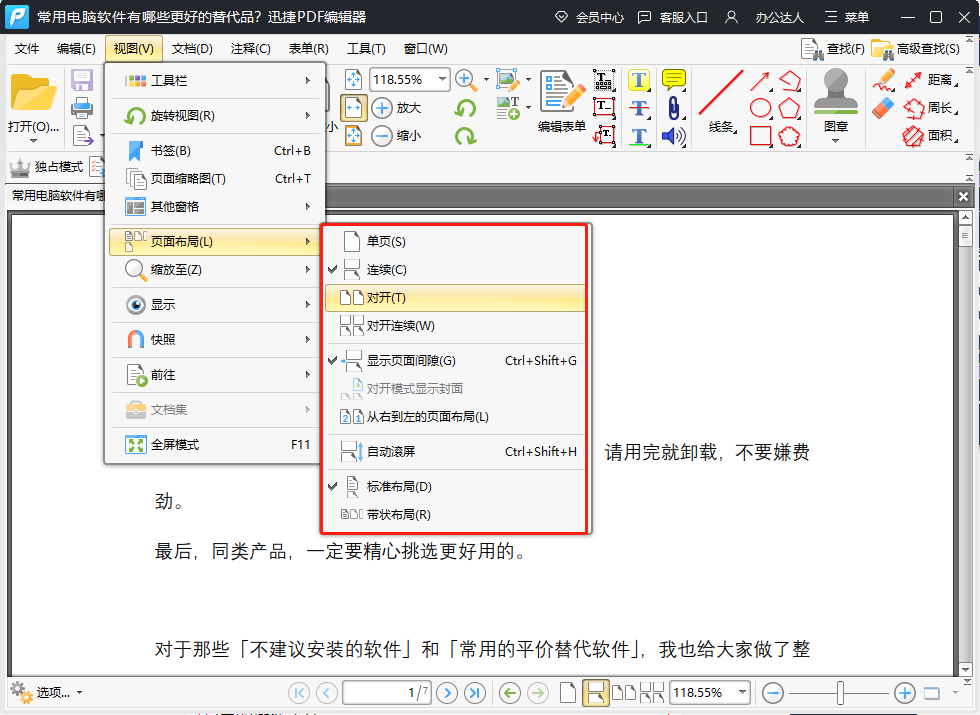Screen dimensions: 980x715
Task: Toggle Standard layout (标准布局) option
Action: point(456,486)
